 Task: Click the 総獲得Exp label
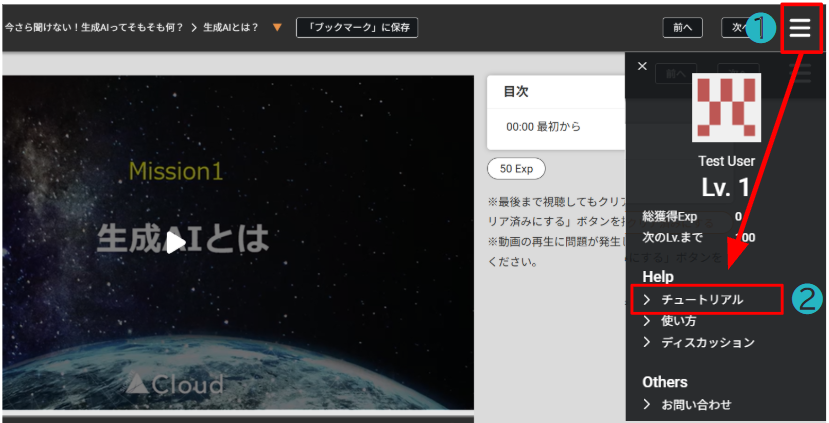tap(669, 216)
